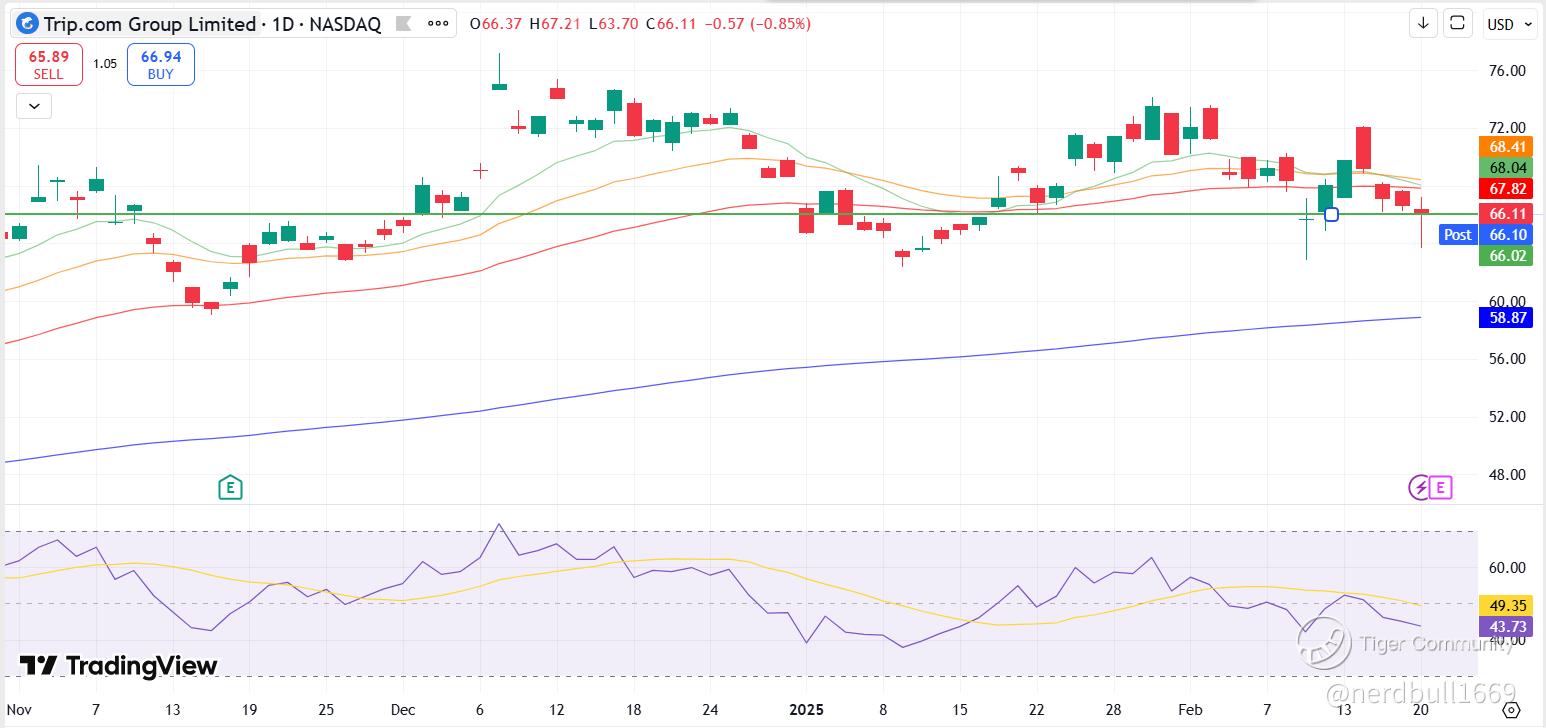
Task: Click the flag icon beside NASDAQ
Action: click(x=402, y=24)
